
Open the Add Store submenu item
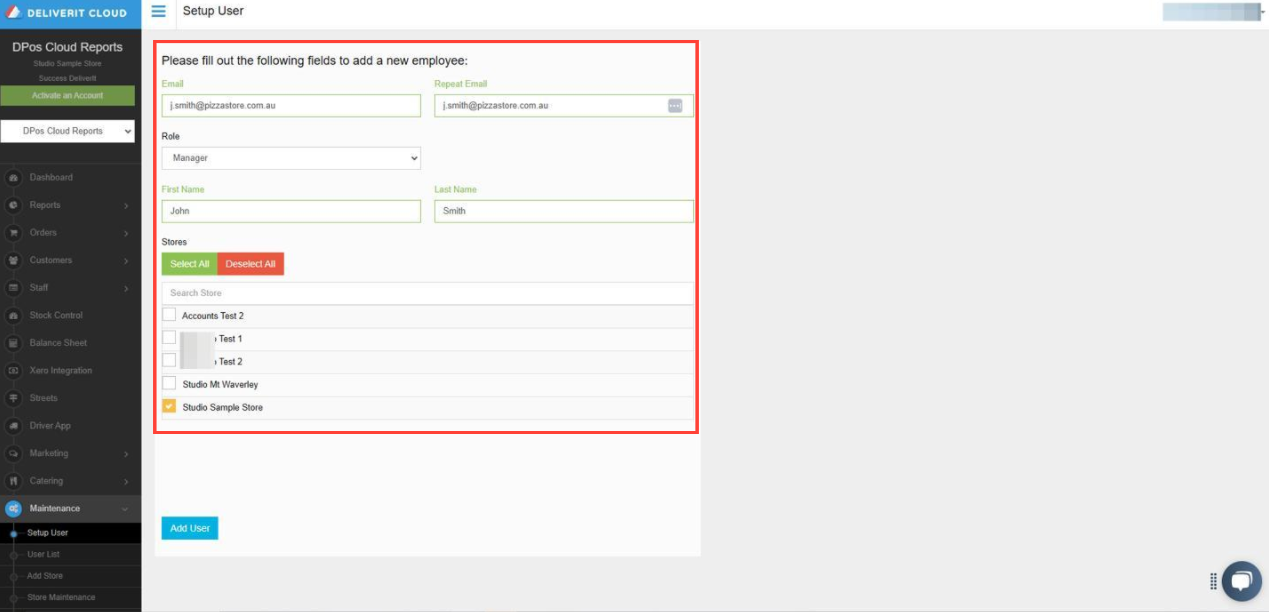[x=45, y=576]
